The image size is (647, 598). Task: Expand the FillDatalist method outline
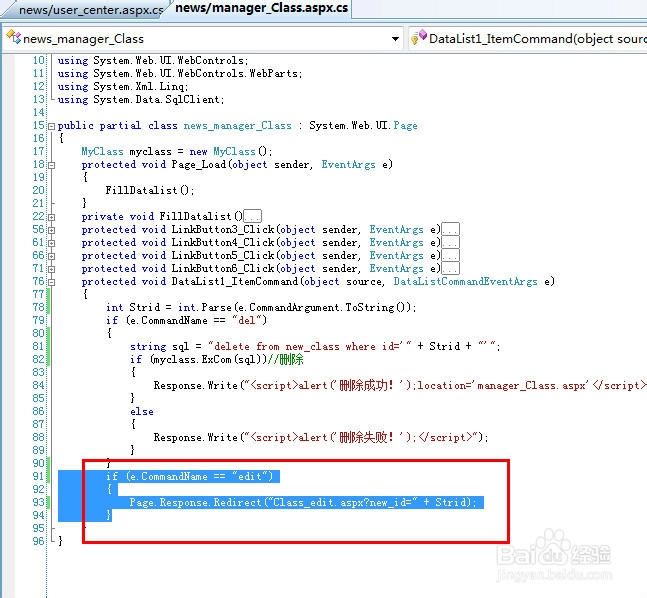coord(52,217)
